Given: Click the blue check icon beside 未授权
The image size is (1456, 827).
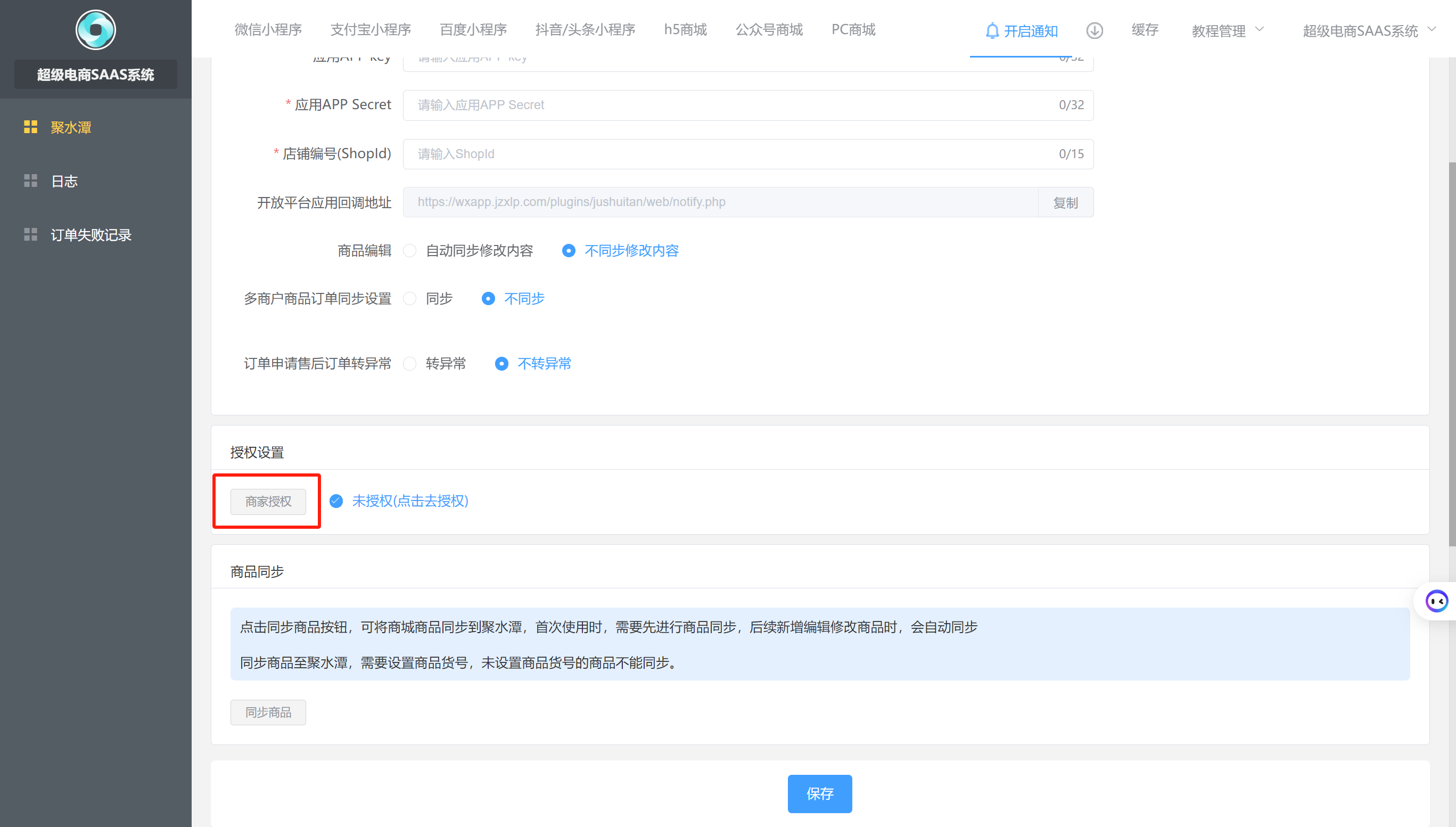Looking at the screenshot, I should 336,501.
